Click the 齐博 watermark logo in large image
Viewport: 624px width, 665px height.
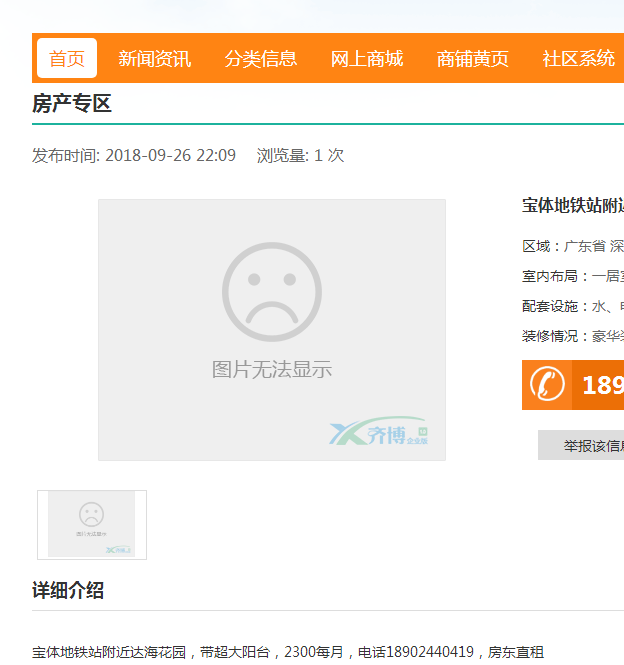tap(378, 433)
